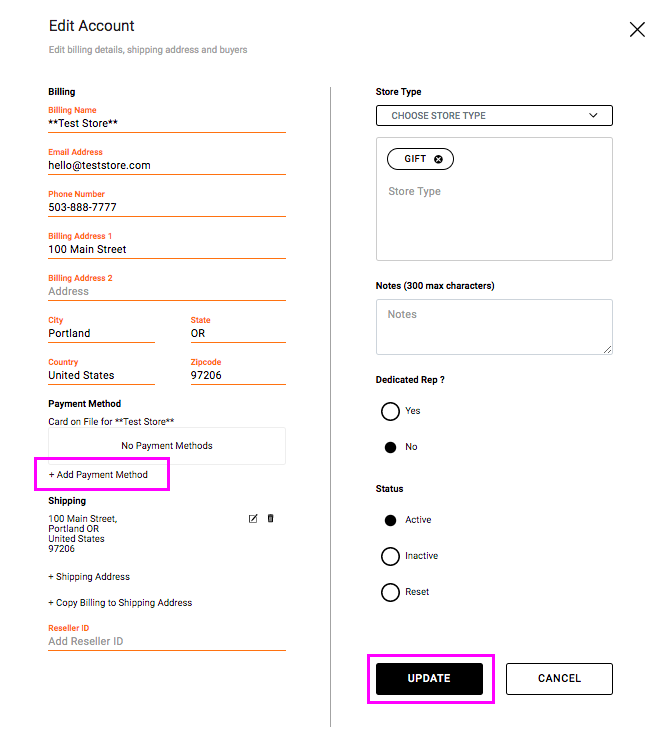
Task: Click the Billing Name field
Action: point(166,124)
